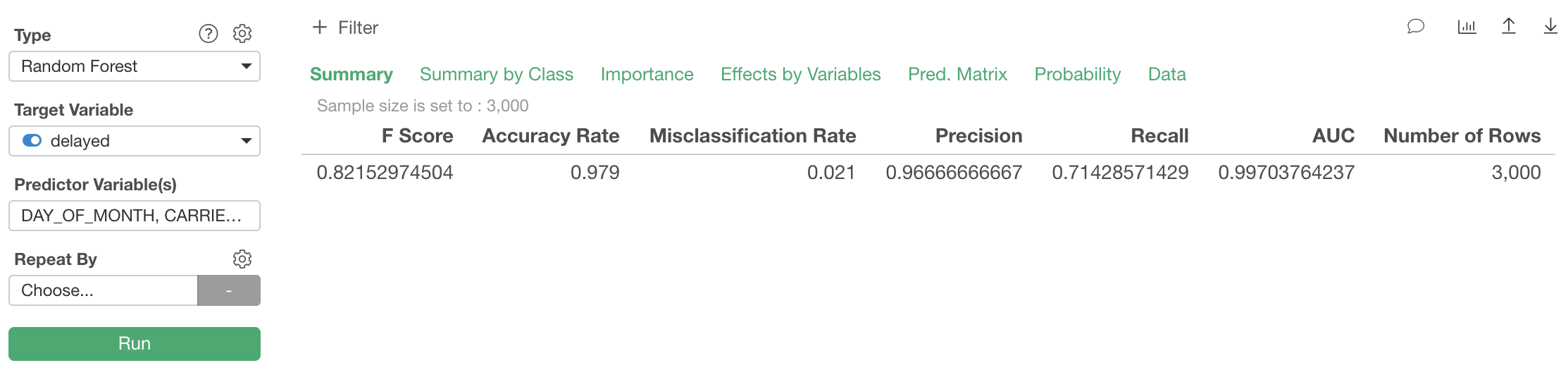Screen dimensions: 1568x382
Task: Select the Probability tab
Action: [x=1077, y=75]
